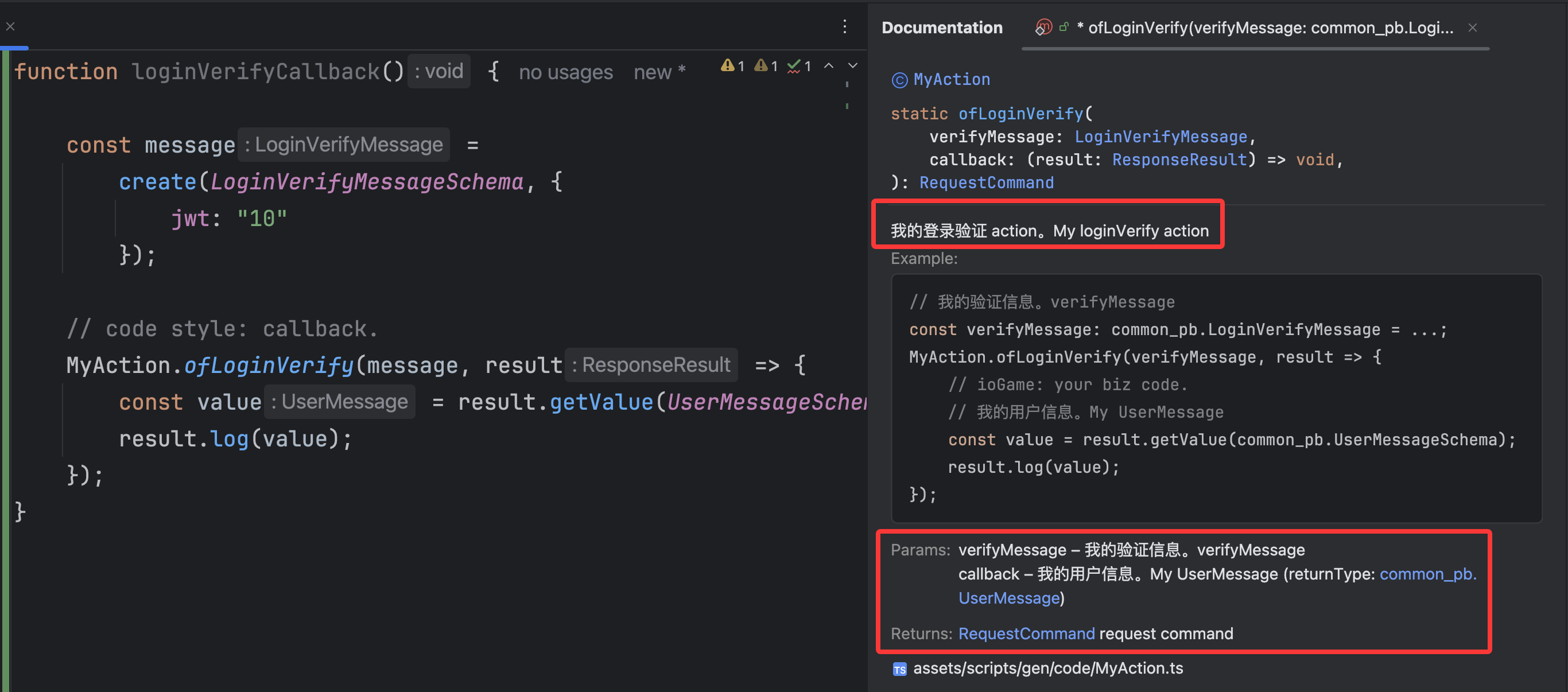The height and width of the screenshot is (692, 1568).
Task: Open common_pb.UserMessage return type link
Action: 1427,574
